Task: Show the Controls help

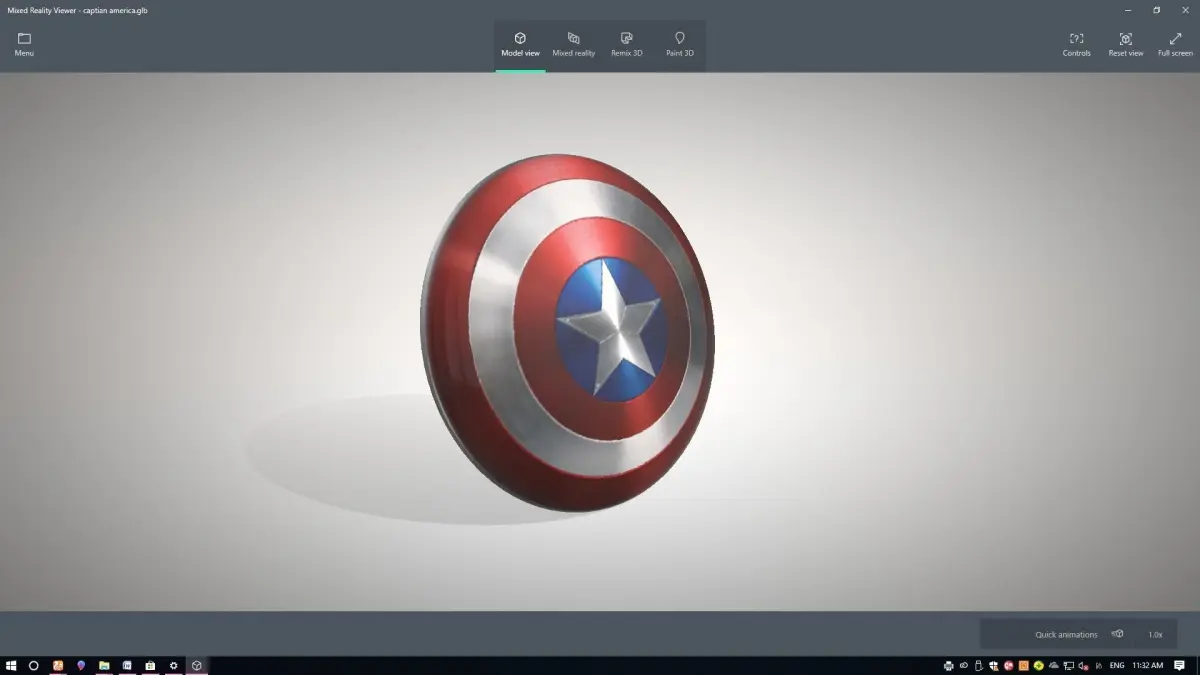Action: pos(1076,45)
